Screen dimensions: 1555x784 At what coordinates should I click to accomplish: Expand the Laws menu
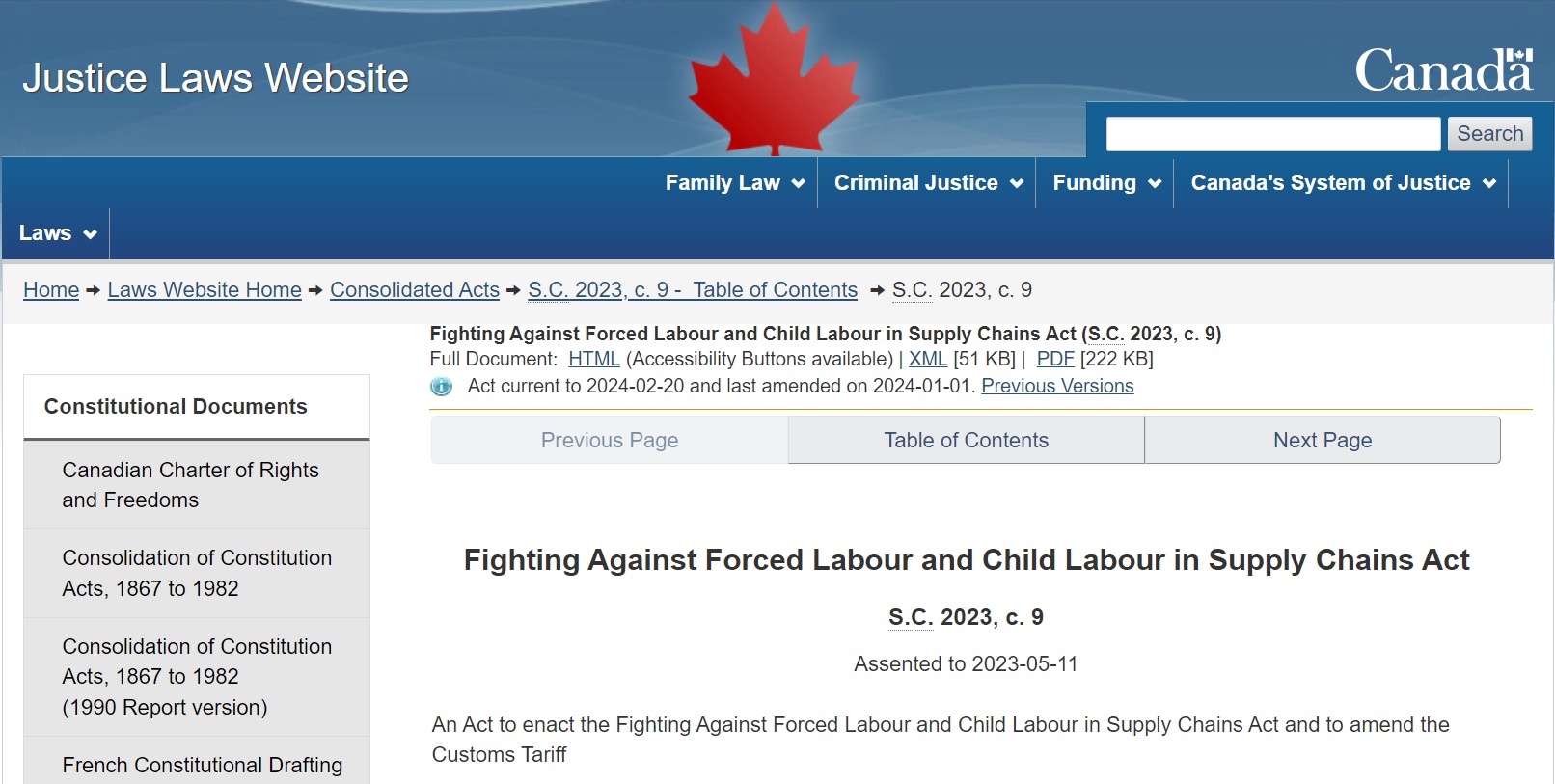coord(57,233)
